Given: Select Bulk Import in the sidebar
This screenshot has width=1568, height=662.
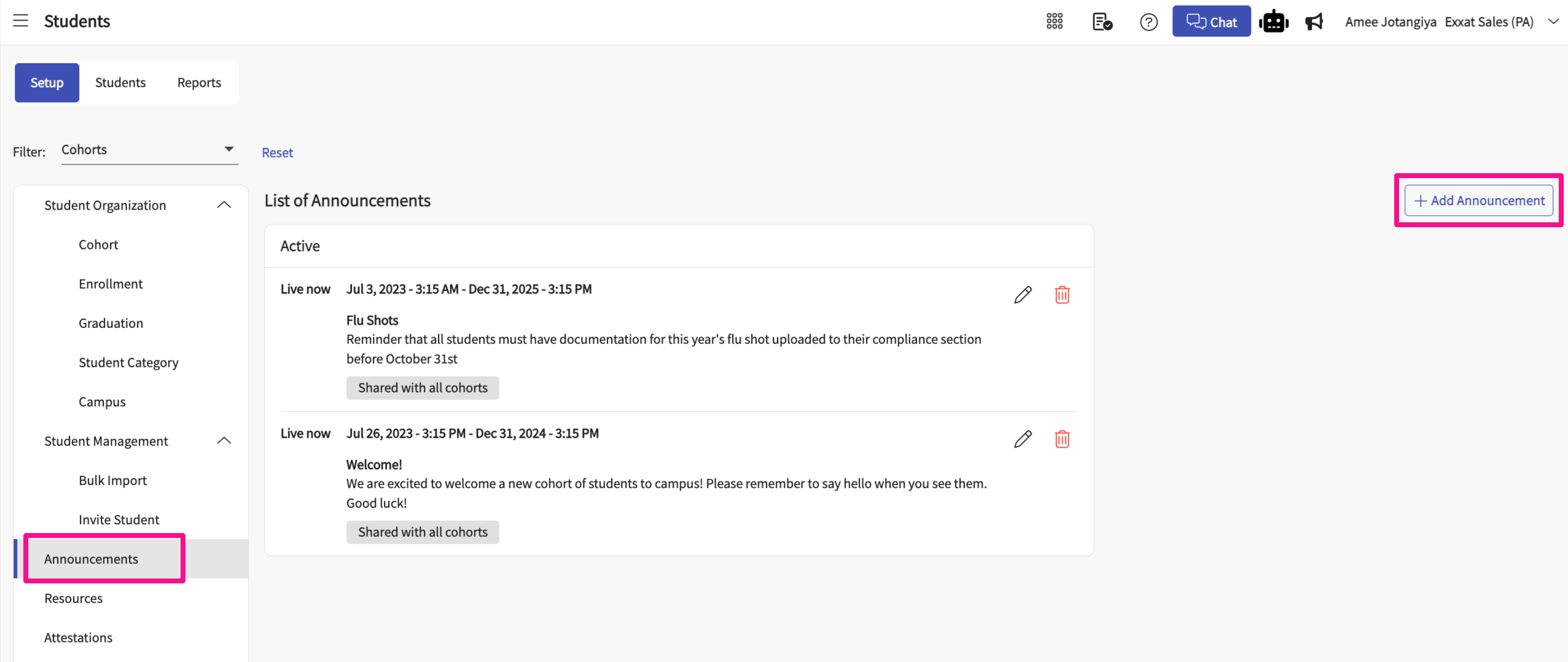Looking at the screenshot, I should click(112, 480).
